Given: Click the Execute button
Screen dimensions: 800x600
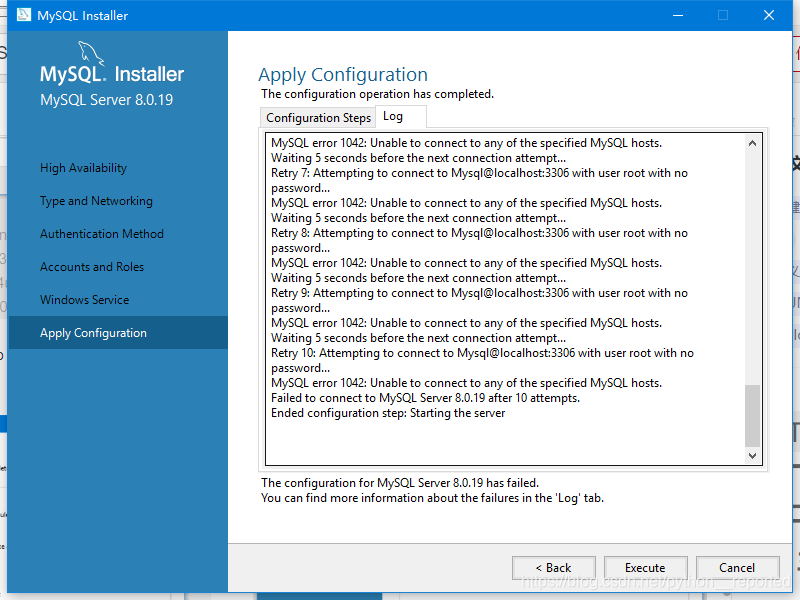Looking at the screenshot, I should [645, 568].
